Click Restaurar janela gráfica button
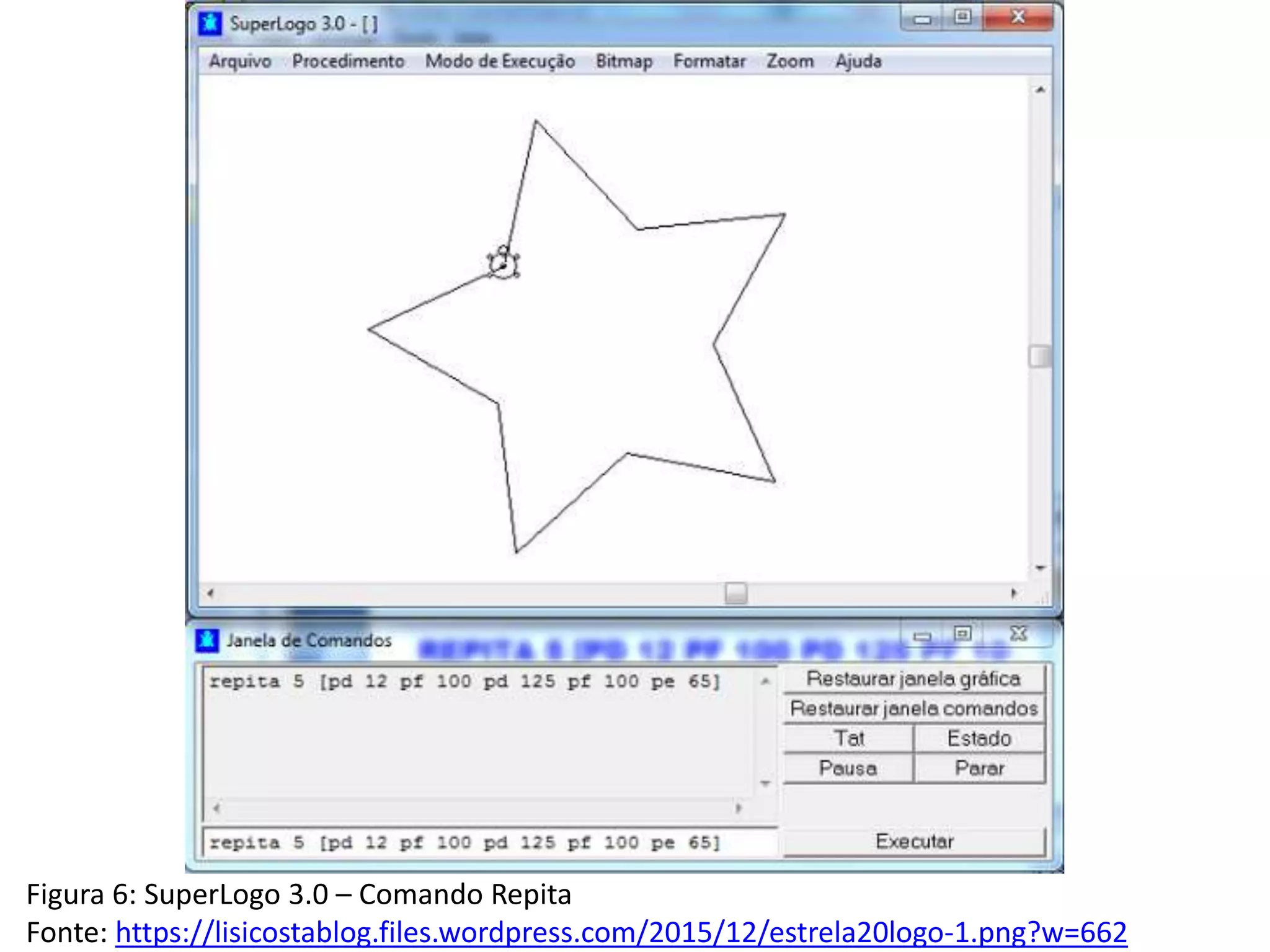1270x952 pixels. click(913, 679)
